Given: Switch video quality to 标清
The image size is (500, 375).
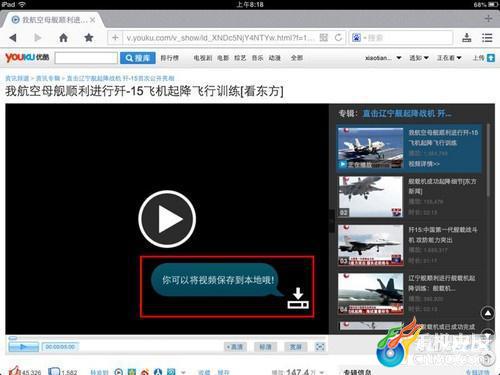Looking at the screenshot, I should [265, 347].
